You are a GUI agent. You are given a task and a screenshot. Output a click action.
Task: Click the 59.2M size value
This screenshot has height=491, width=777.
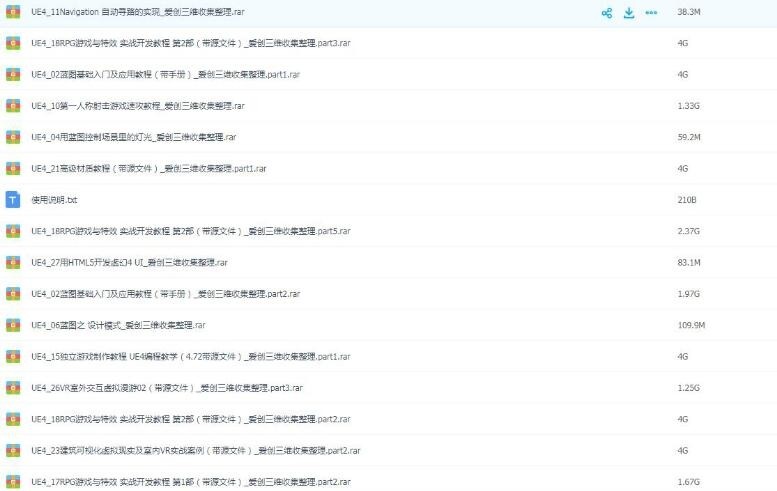tap(689, 137)
